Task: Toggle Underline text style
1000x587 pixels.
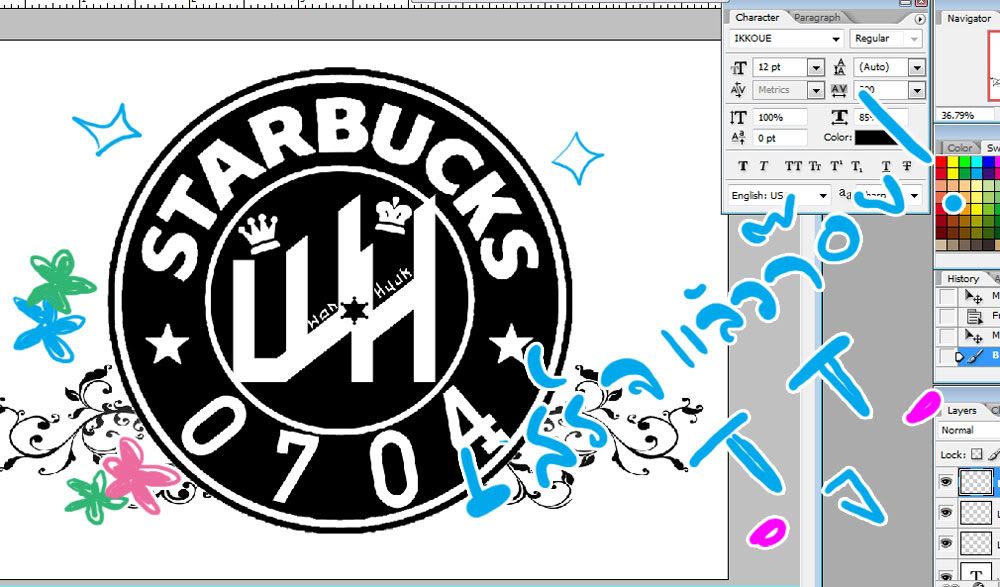Action: pyautogui.click(x=886, y=166)
